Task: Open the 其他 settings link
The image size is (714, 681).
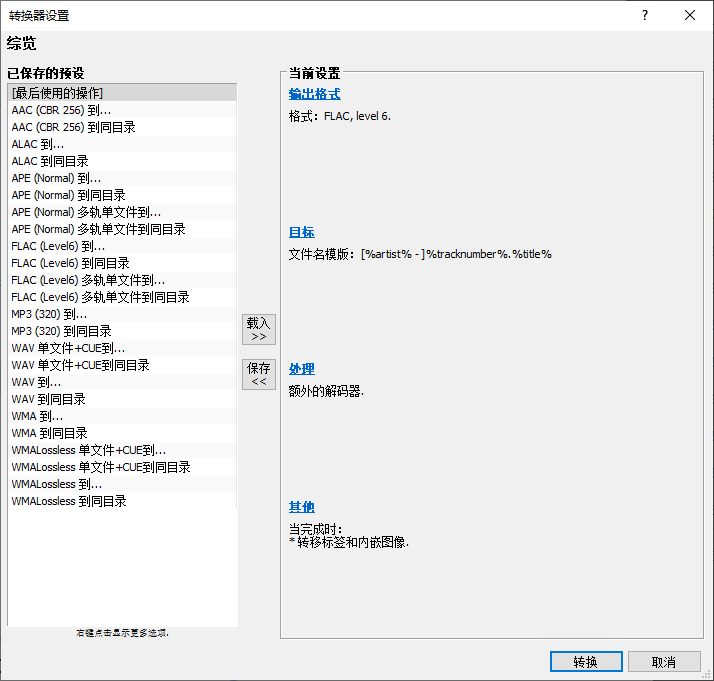Action: 301,507
